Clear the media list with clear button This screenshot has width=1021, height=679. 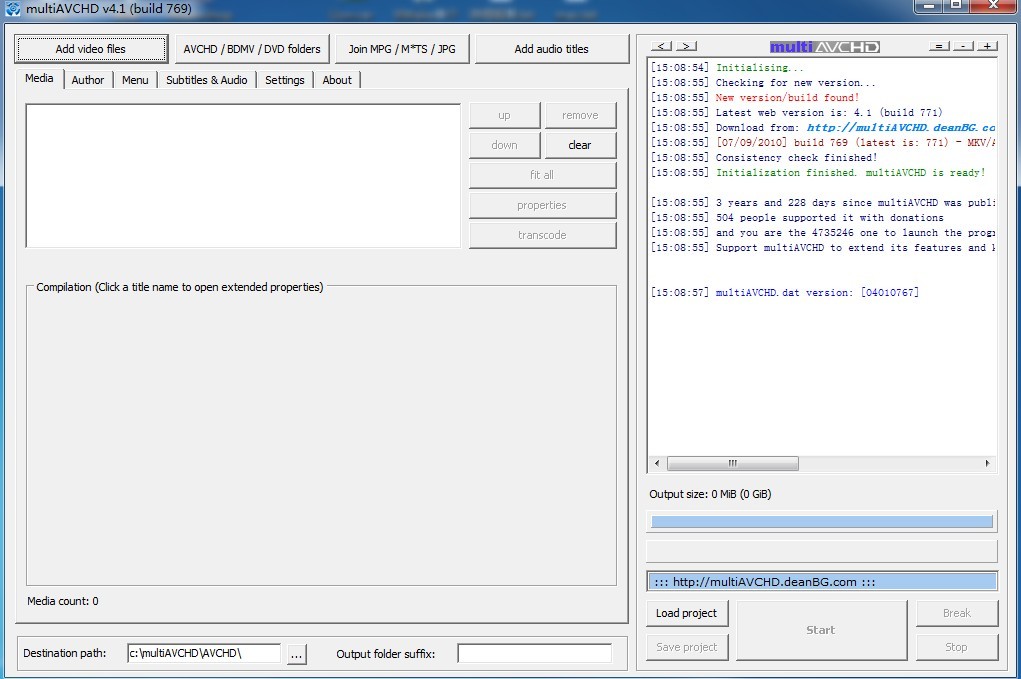[580, 145]
